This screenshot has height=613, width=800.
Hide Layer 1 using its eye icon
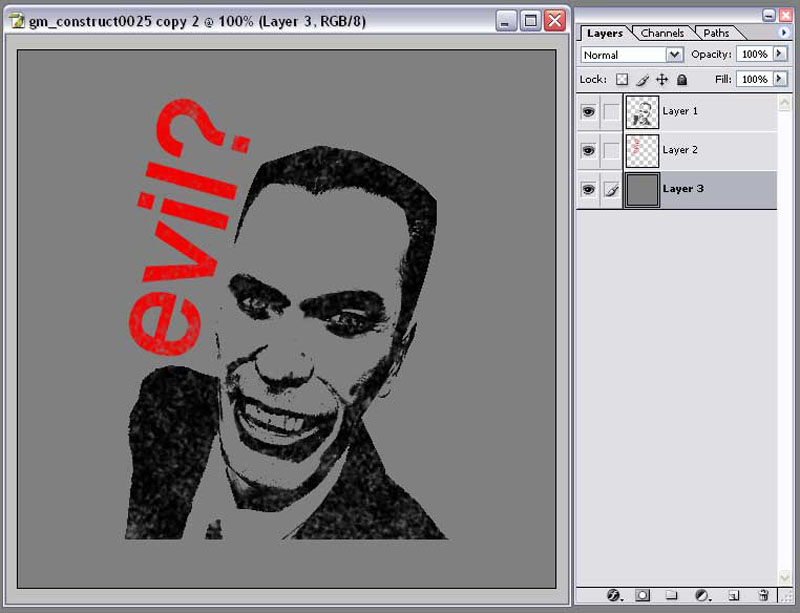[x=588, y=112]
